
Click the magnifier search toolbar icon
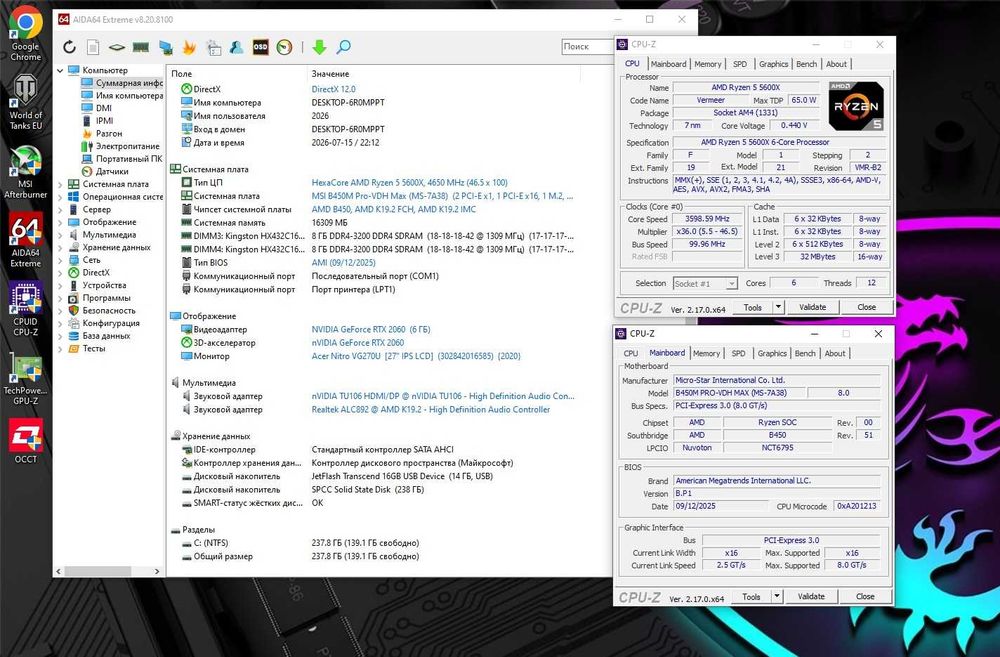pyautogui.click(x=344, y=47)
